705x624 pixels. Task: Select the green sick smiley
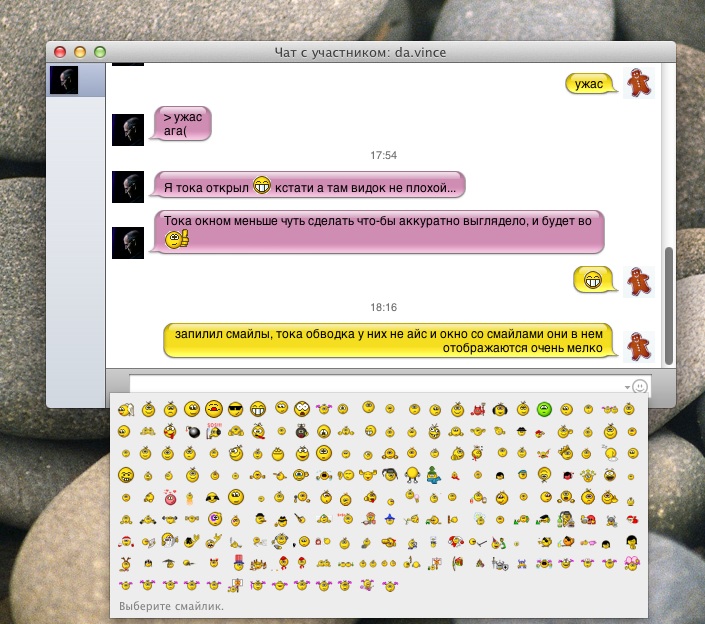click(x=544, y=409)
